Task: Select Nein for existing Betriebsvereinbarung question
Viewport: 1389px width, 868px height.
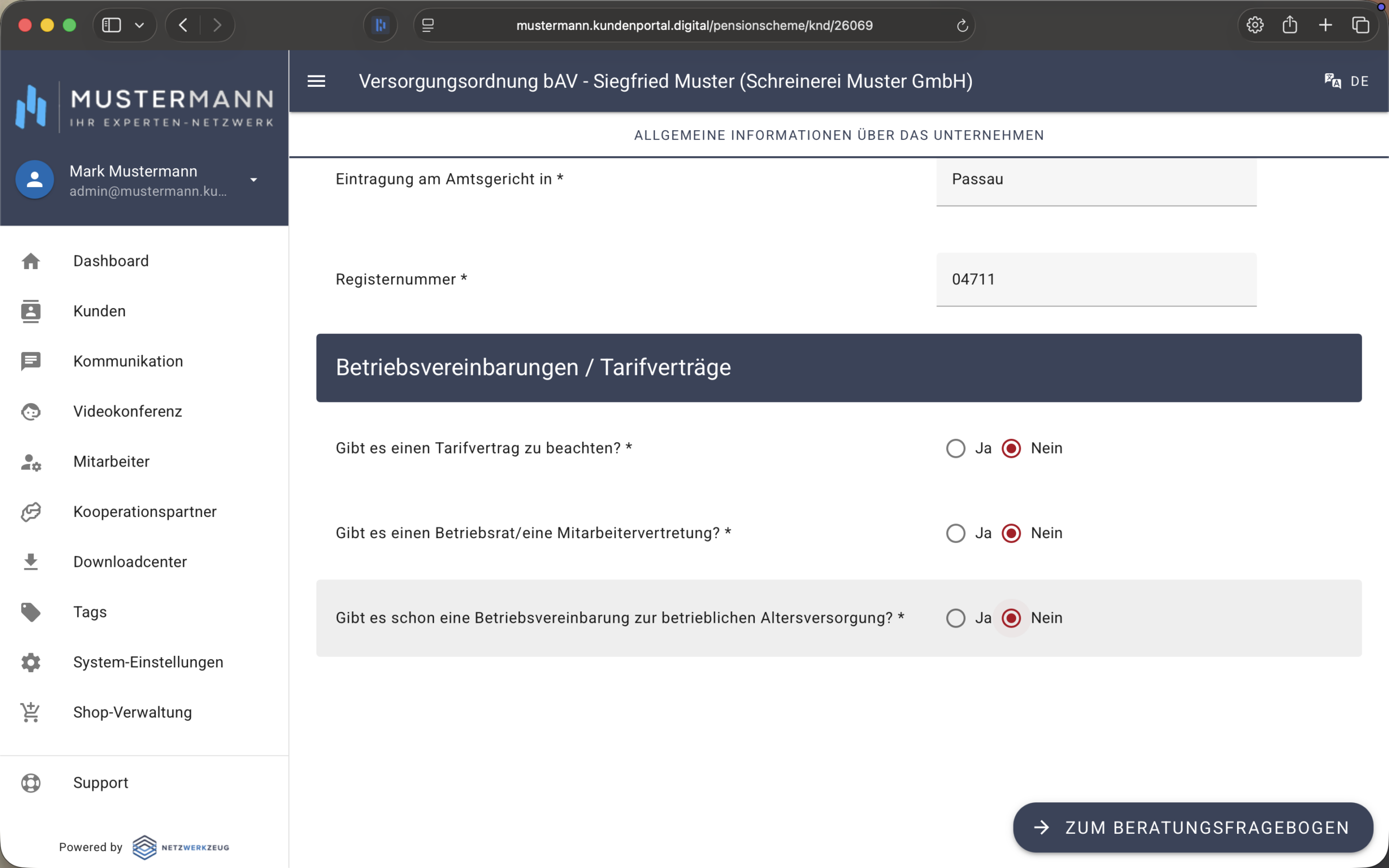Action: pos(1011,618)
